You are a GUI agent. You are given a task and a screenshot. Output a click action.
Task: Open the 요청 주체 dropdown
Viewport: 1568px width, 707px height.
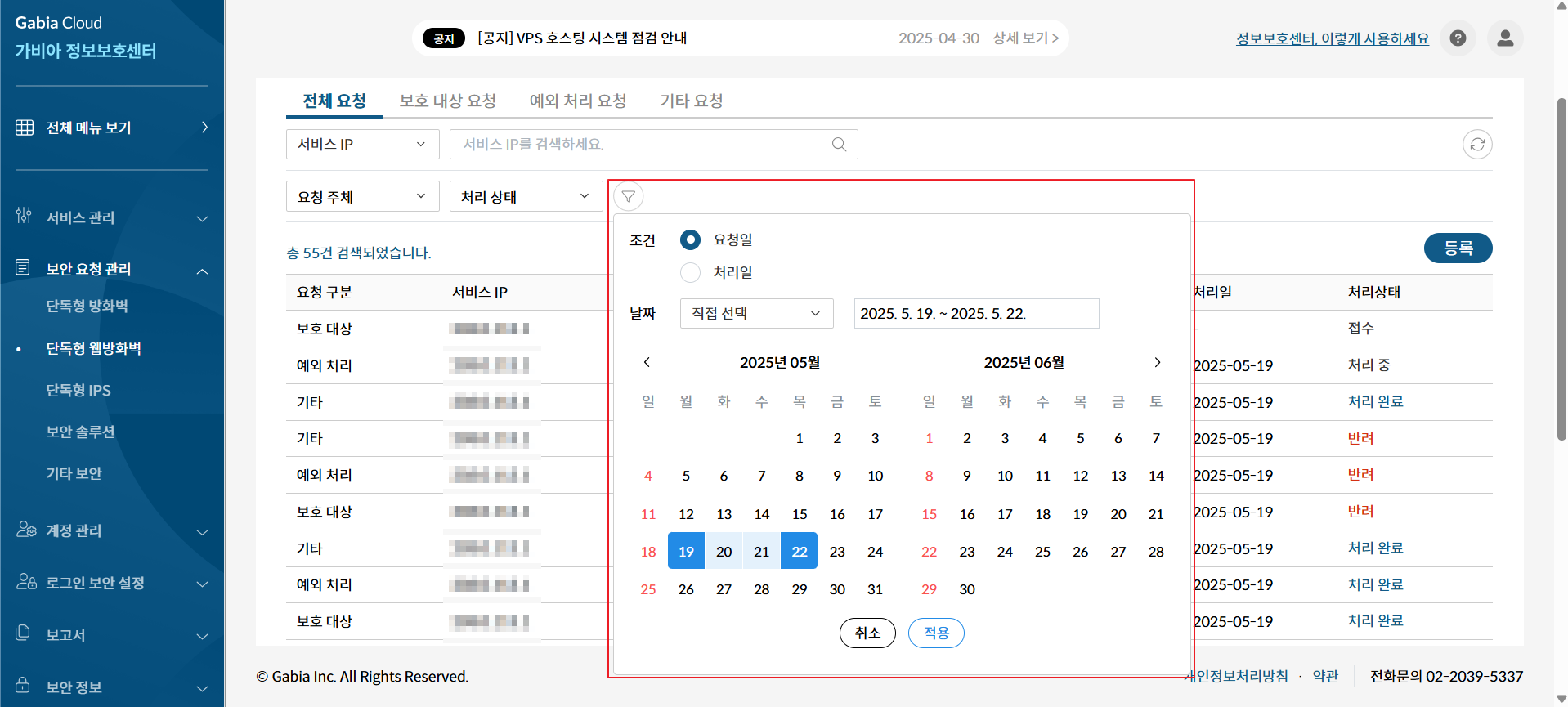point(362,197)
